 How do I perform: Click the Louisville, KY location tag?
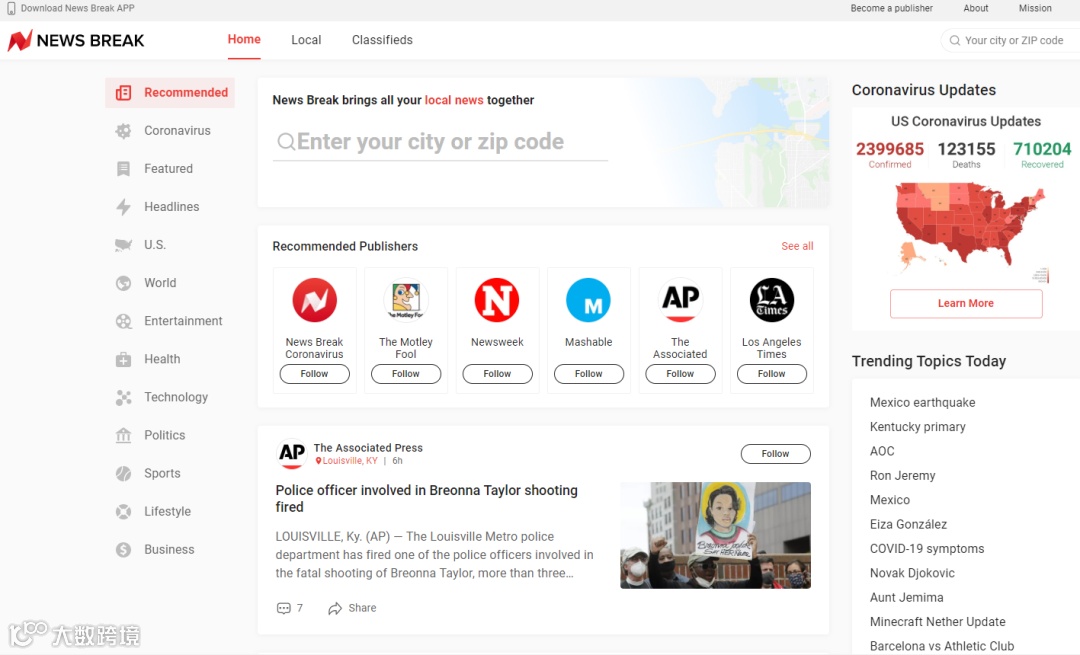pos(346,461)
